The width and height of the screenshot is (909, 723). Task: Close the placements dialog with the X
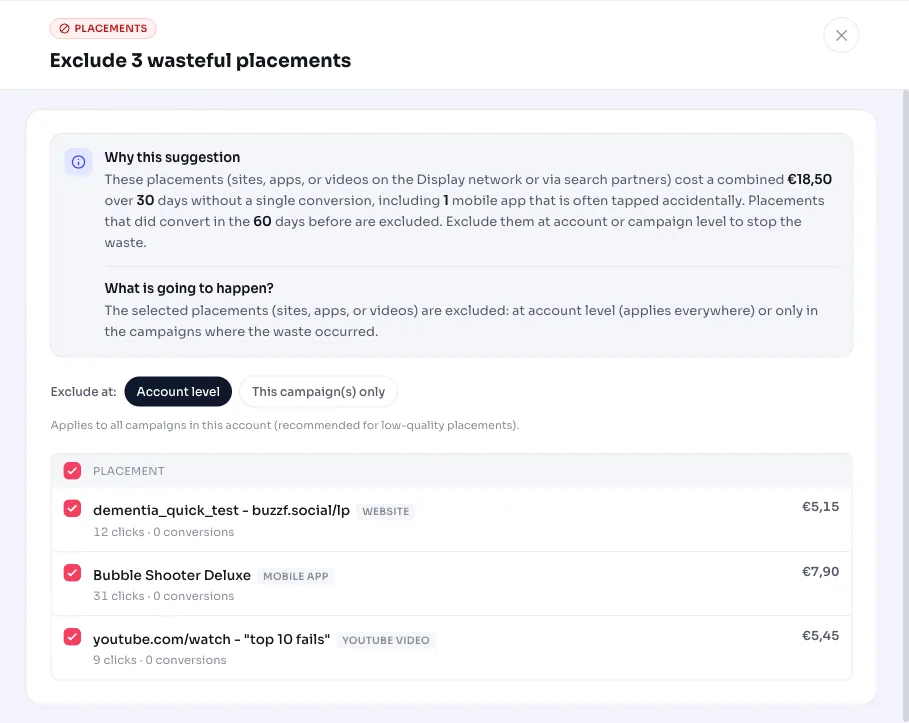click(x=841, y=35)
